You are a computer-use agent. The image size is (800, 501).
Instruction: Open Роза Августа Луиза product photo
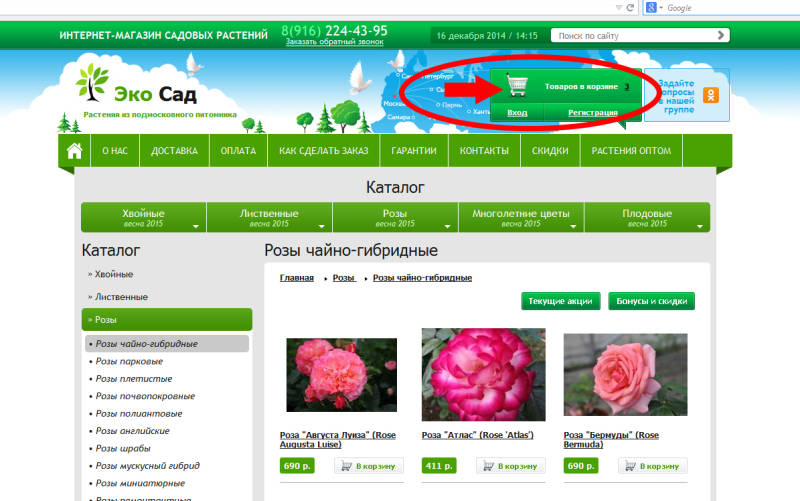point(341,375)
